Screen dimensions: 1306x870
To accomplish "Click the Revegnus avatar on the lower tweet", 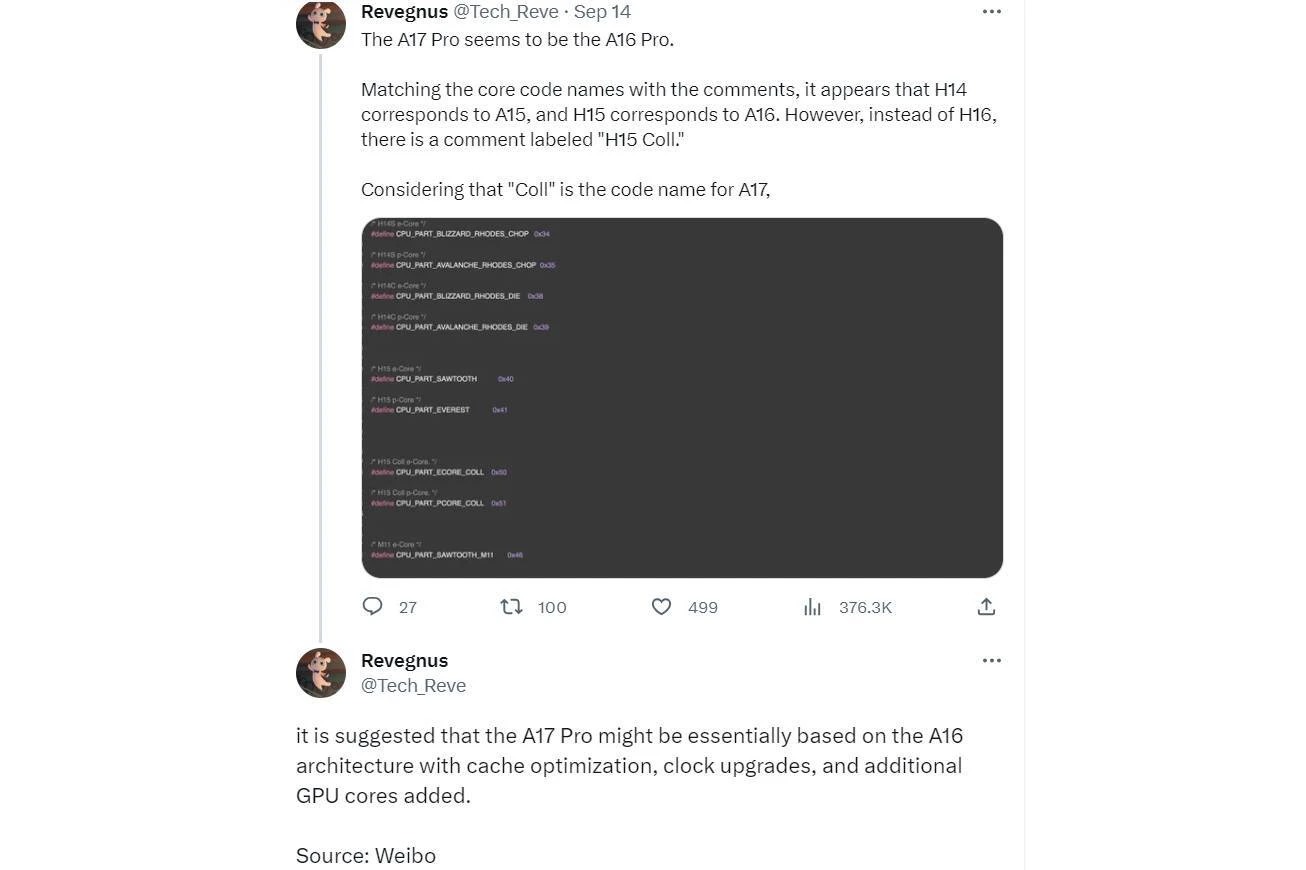I will [x=321, y=672].
